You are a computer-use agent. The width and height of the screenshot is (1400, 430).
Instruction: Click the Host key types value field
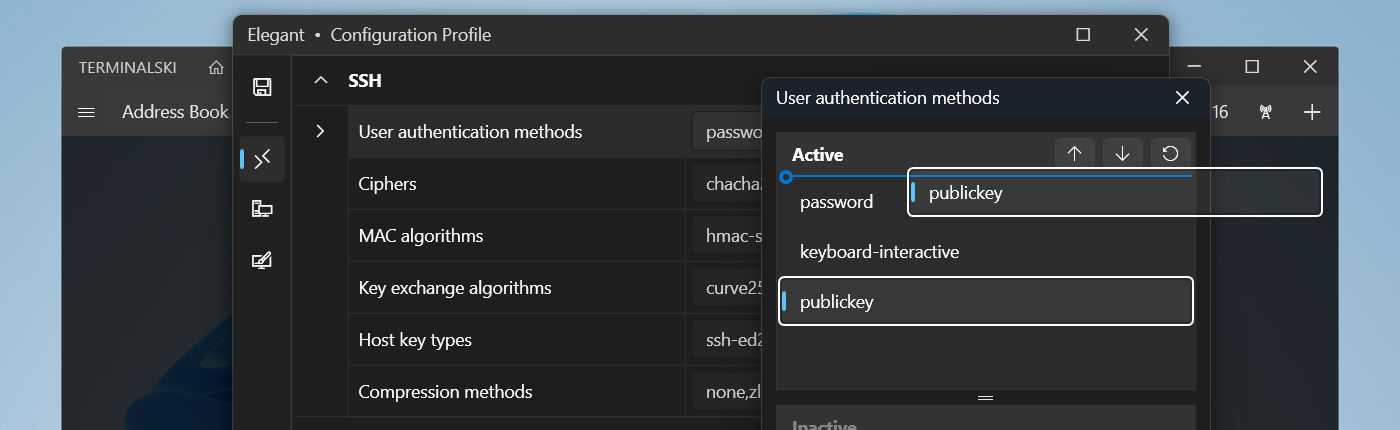click(727, 340)
